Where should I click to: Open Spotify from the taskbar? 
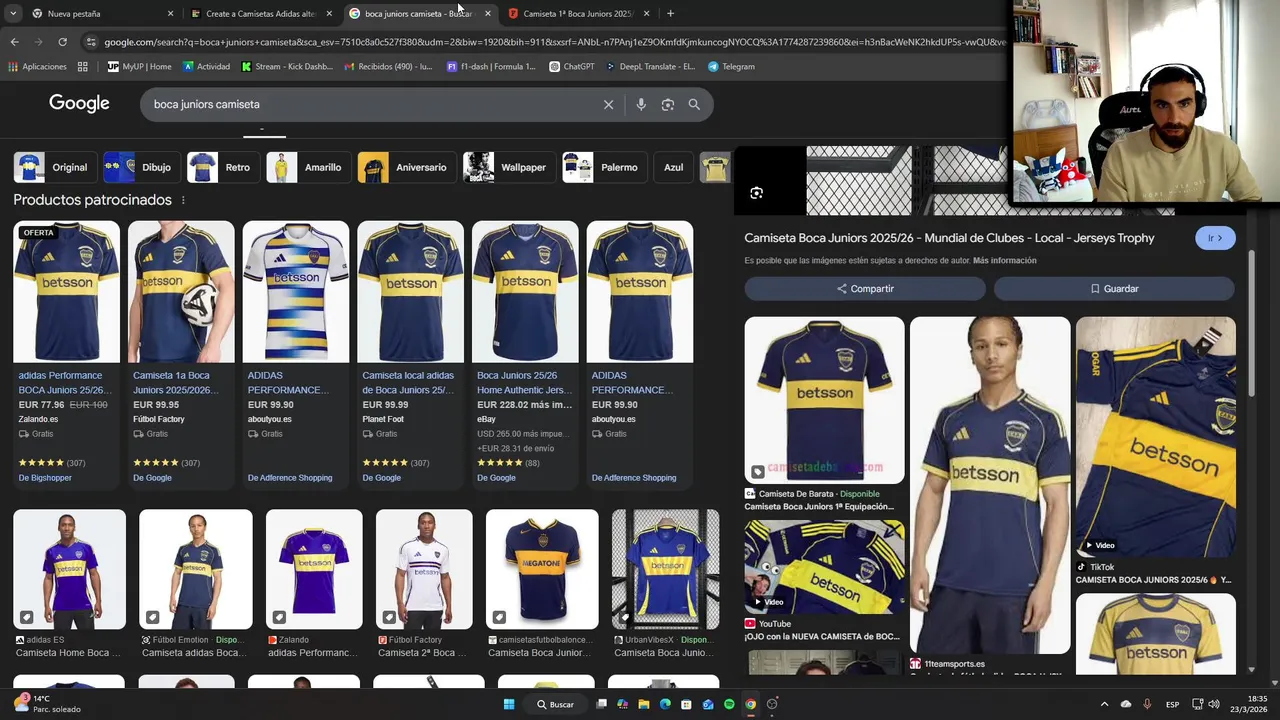click(x=729, y=704)
